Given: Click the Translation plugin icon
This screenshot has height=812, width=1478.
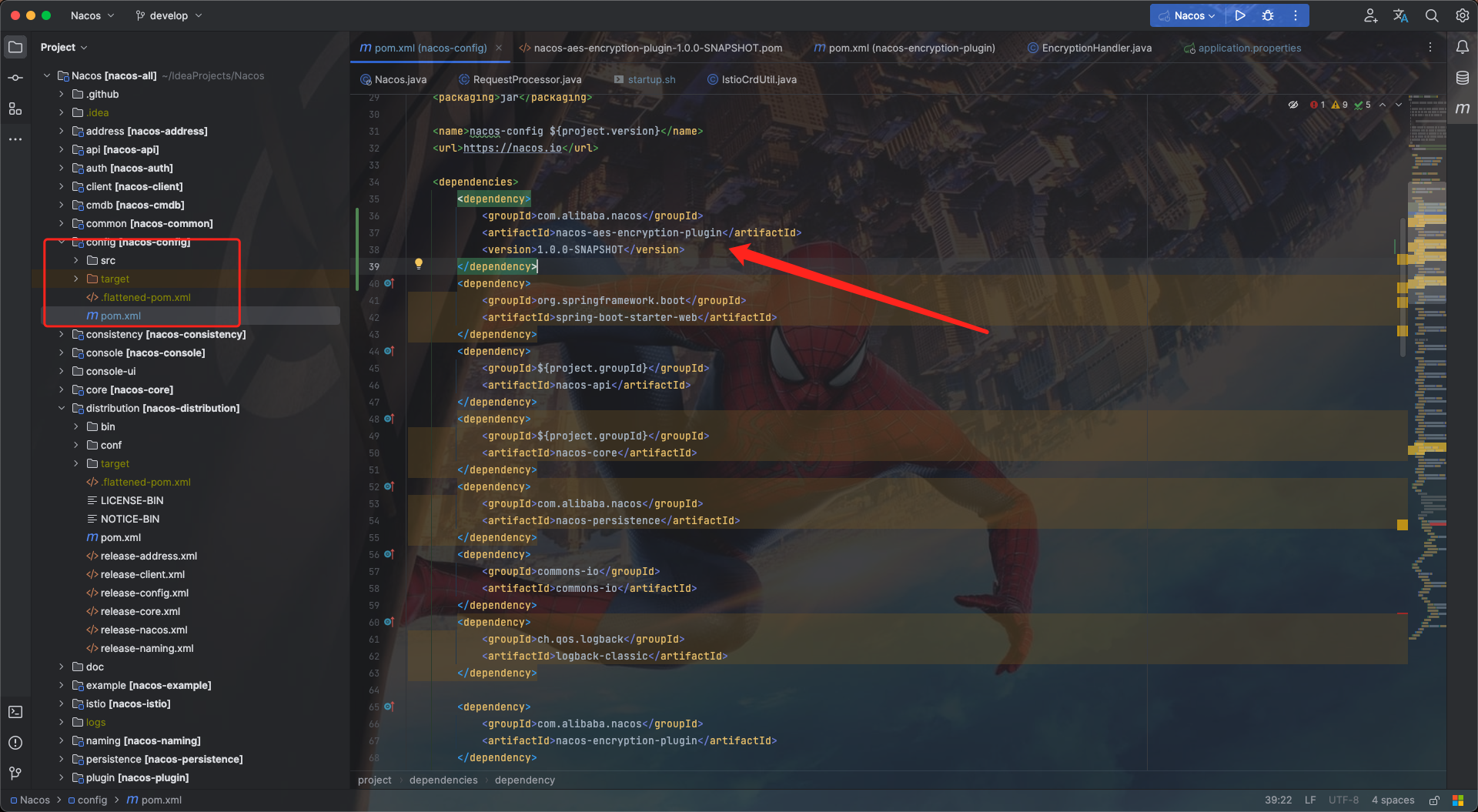Looking at the screenshot, I should click(1401, 15).
